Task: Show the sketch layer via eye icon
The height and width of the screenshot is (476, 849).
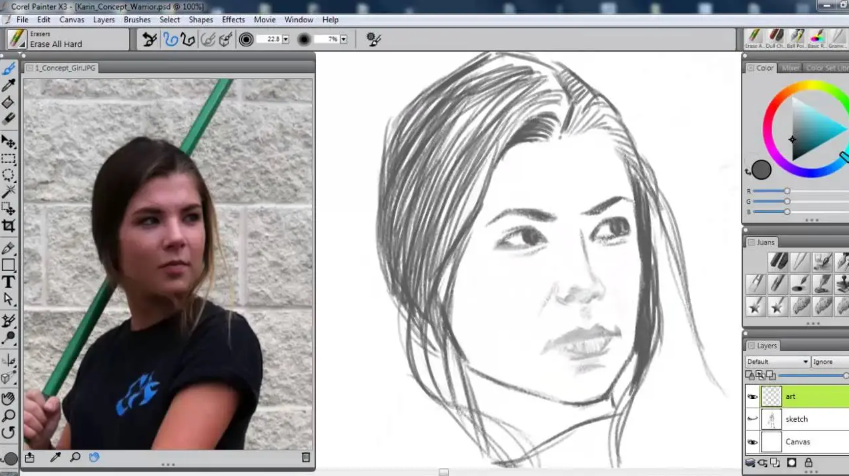Action: click(x=753, y=419)
